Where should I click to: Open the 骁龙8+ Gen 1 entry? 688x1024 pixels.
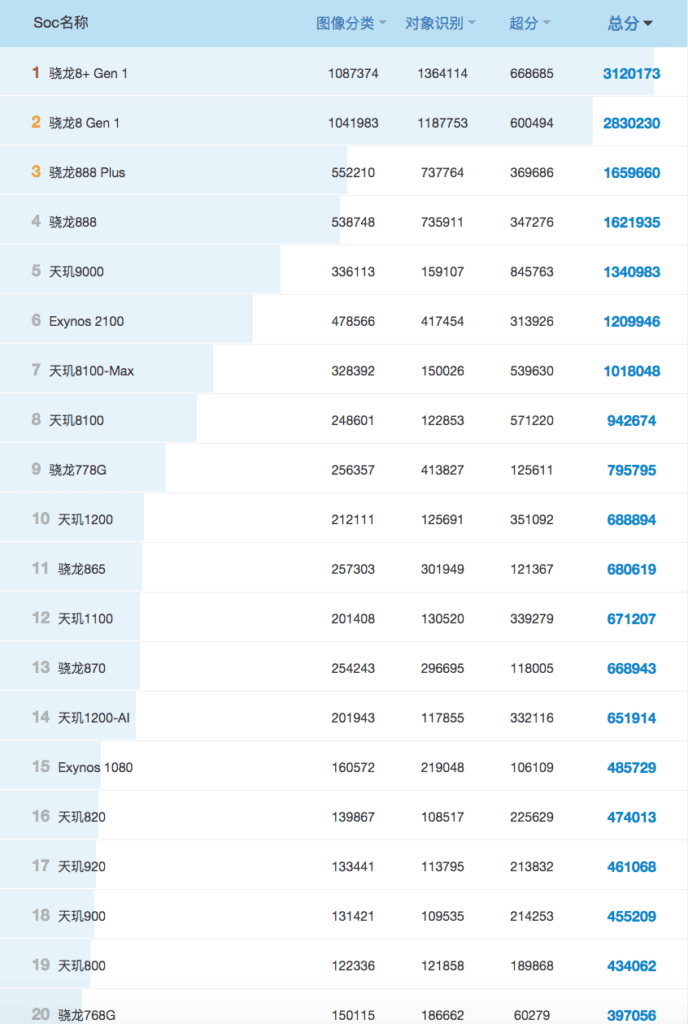88,74
